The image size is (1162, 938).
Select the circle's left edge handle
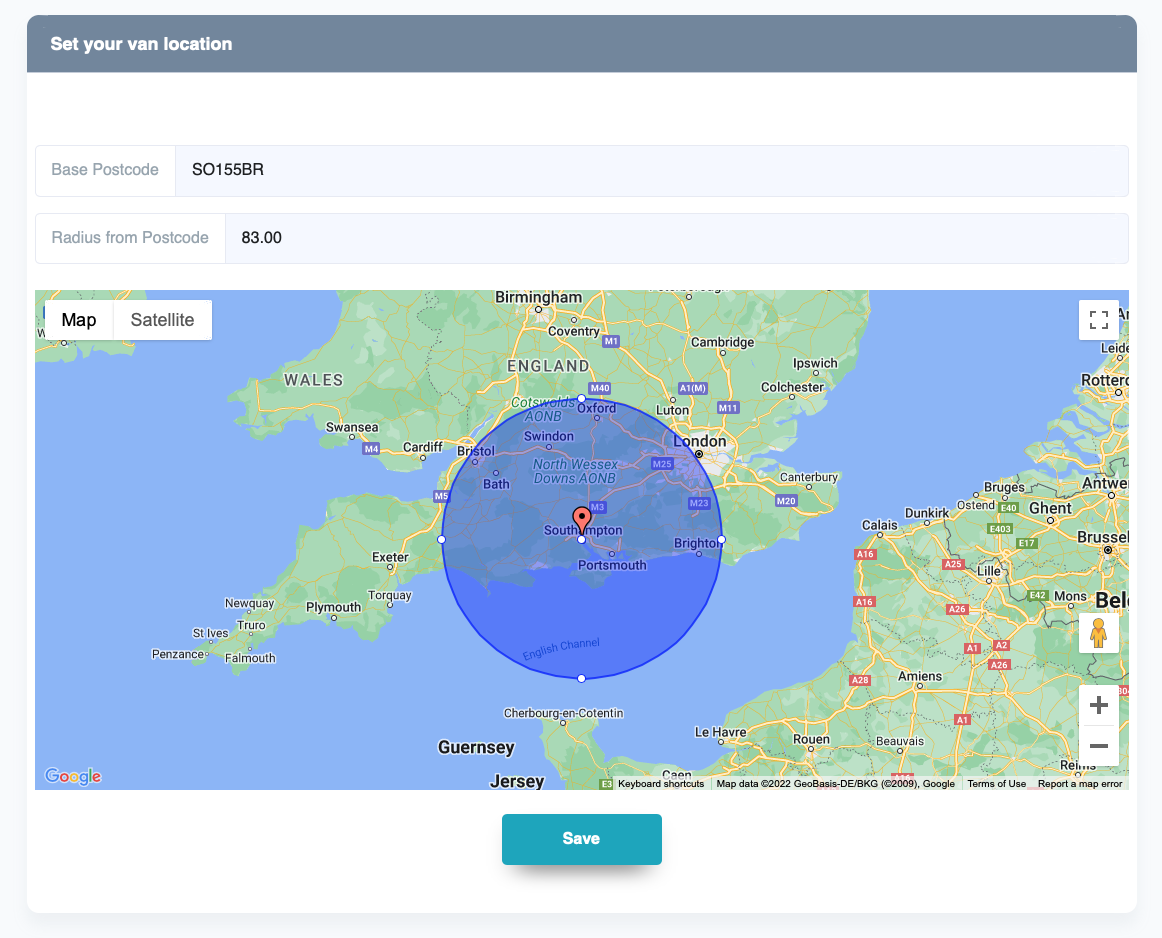442,540
